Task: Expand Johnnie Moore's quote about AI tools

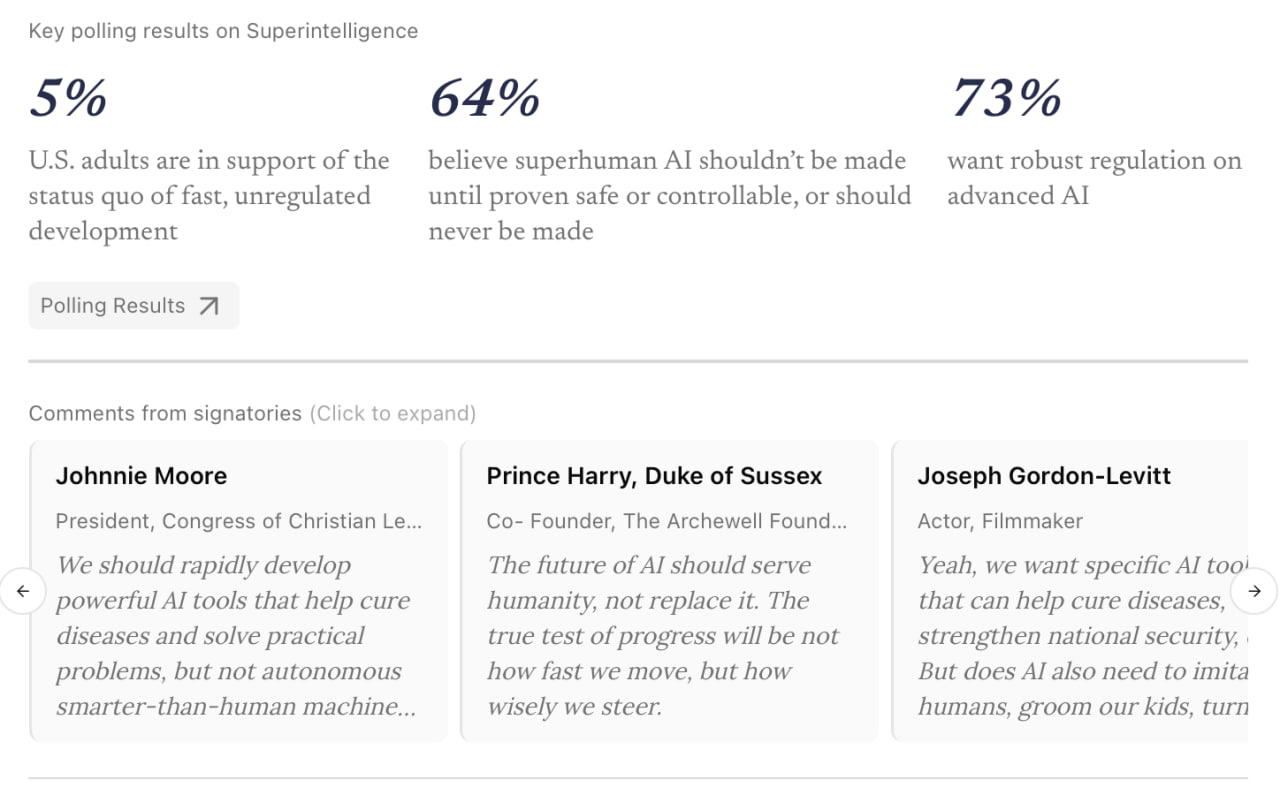Action: tap(235, 636)
